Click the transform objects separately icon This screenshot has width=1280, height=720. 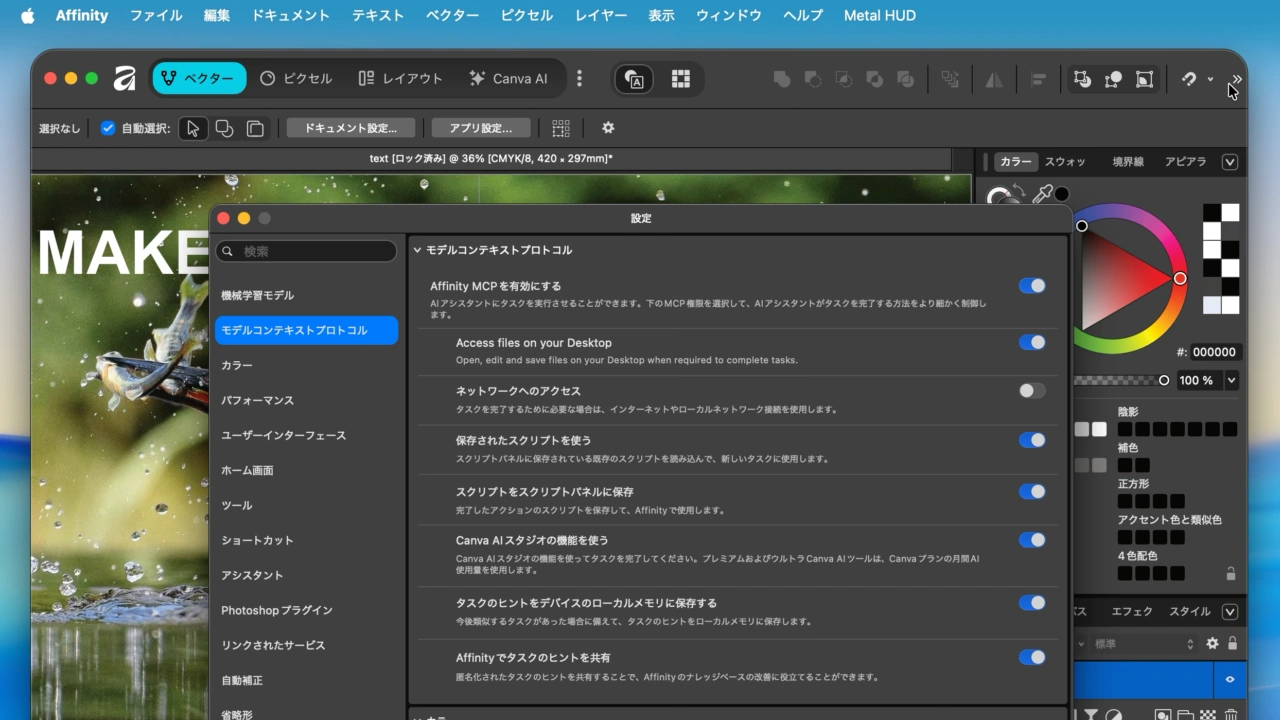point(1113,79)
